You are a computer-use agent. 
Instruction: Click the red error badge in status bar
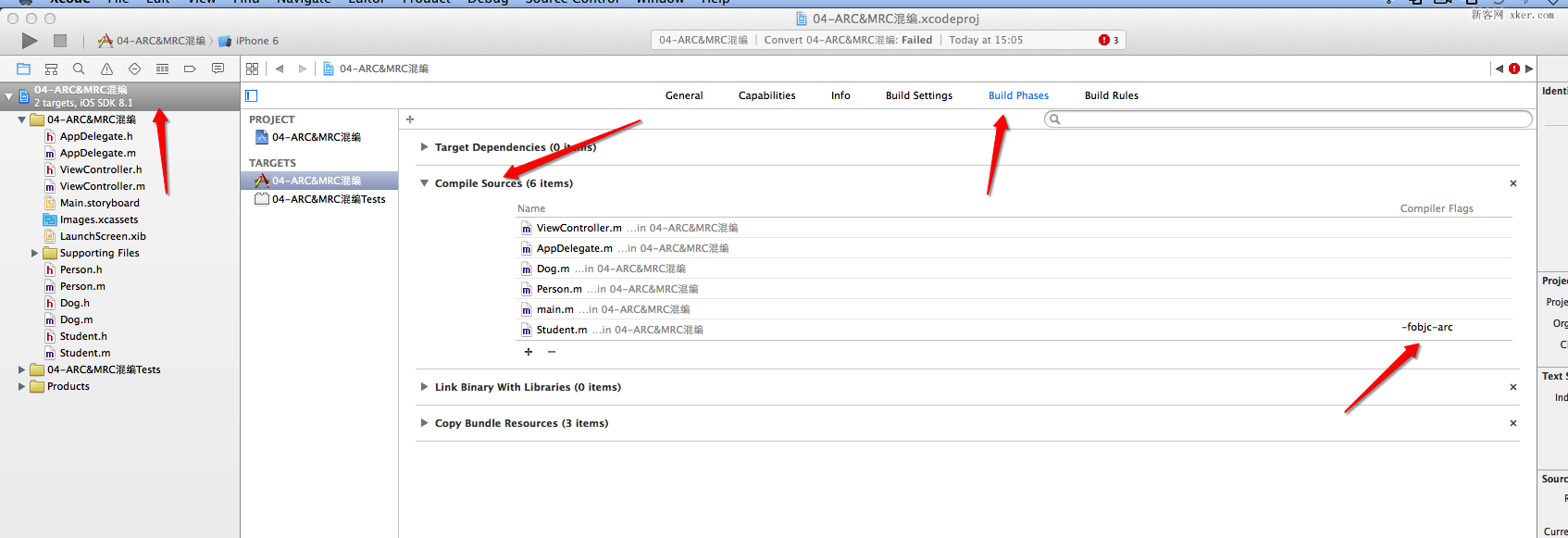coord(1103,40)
